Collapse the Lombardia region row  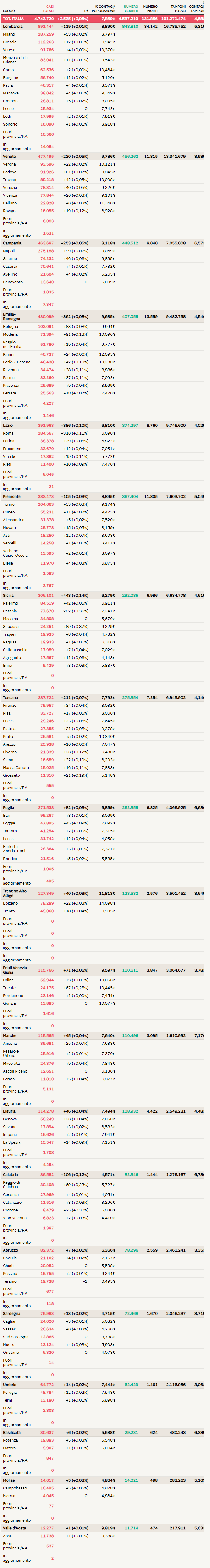[13, 27]
